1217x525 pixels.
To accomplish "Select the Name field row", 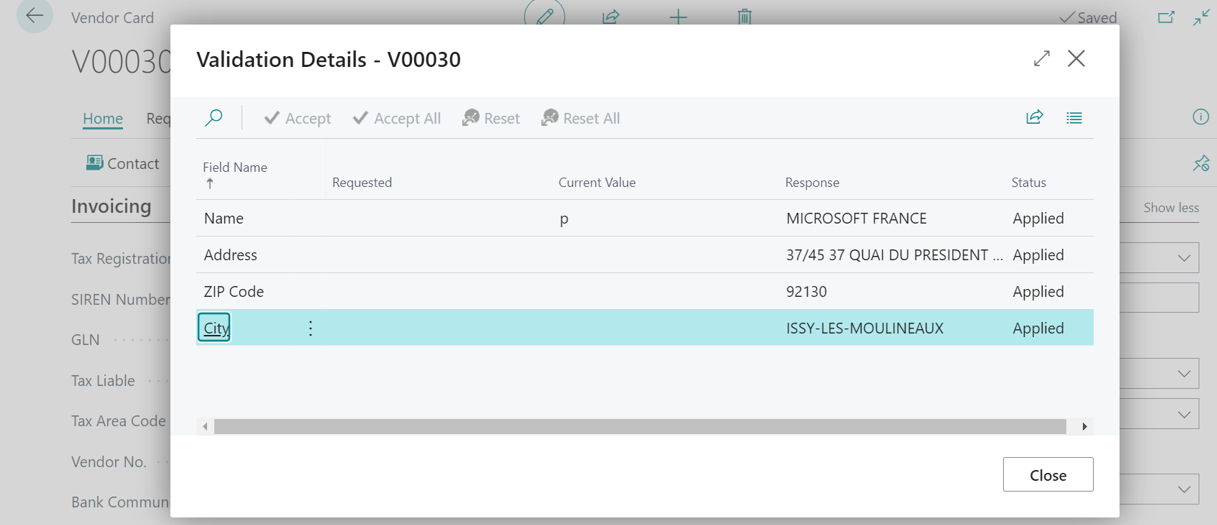I will click(x=645, y=218).
